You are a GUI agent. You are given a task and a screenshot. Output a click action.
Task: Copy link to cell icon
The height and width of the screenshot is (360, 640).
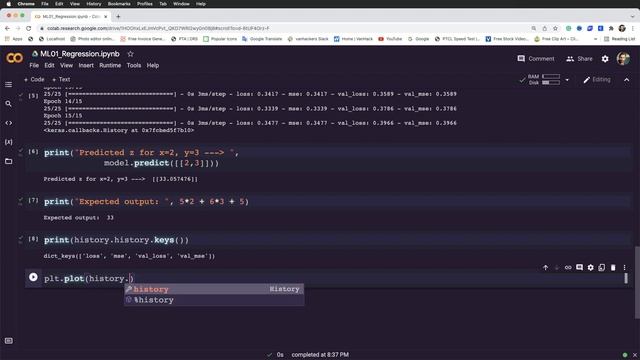(x=568, y=268)
